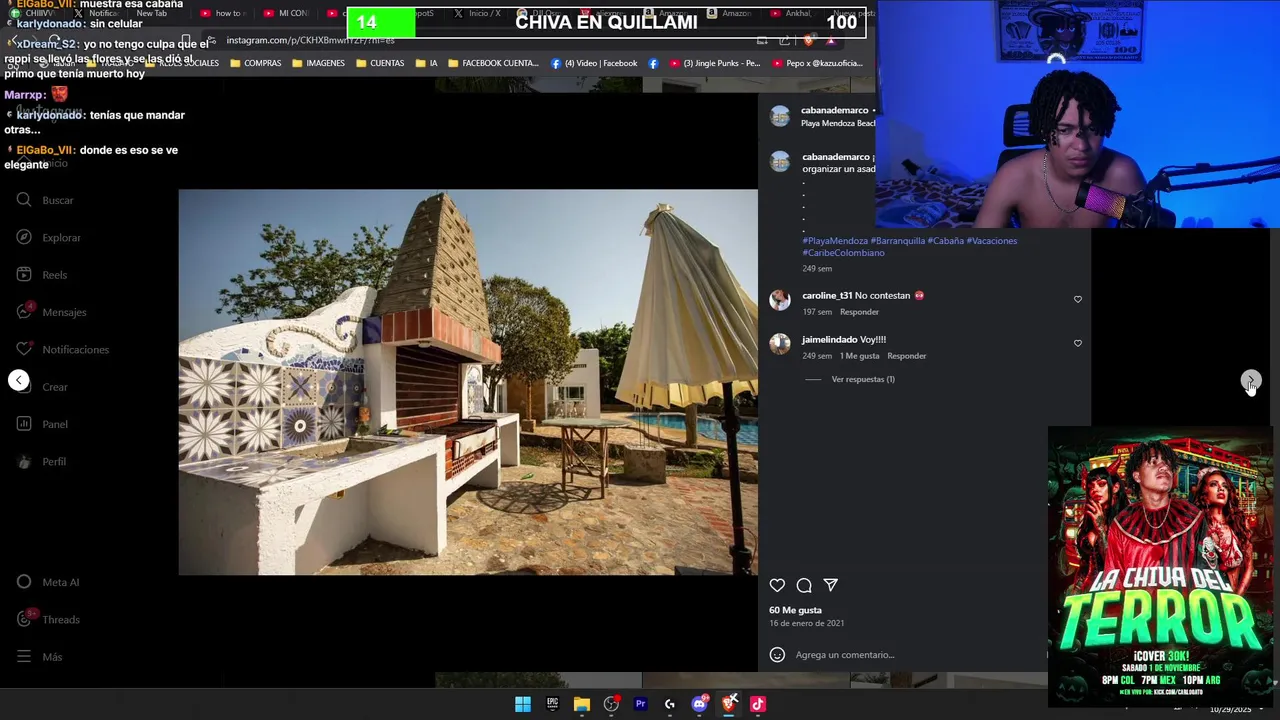Image resolution: width=1280 pixels, height=720 pixels.
Task: Click the barbecue cabin photo
Action: pyautogui.click(x=468, y=382)
